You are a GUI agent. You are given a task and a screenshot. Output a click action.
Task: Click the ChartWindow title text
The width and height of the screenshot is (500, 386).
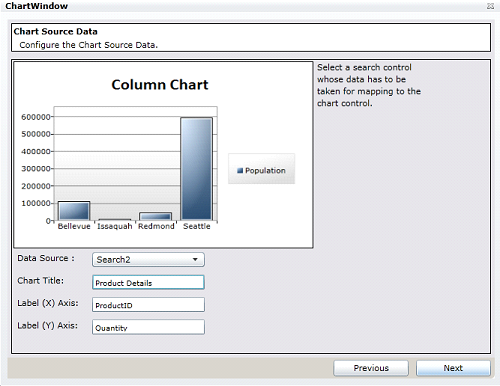[x=36, y=6]
